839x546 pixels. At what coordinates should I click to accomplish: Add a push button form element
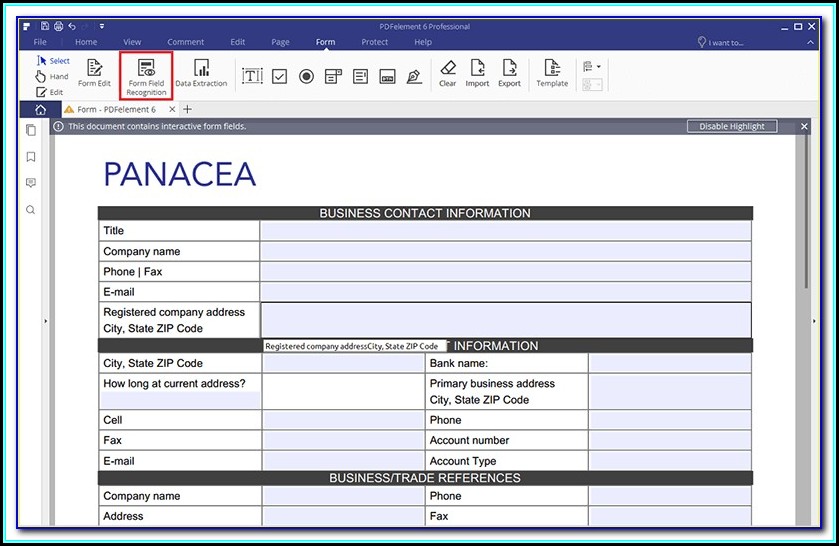(x=387, y=77)
